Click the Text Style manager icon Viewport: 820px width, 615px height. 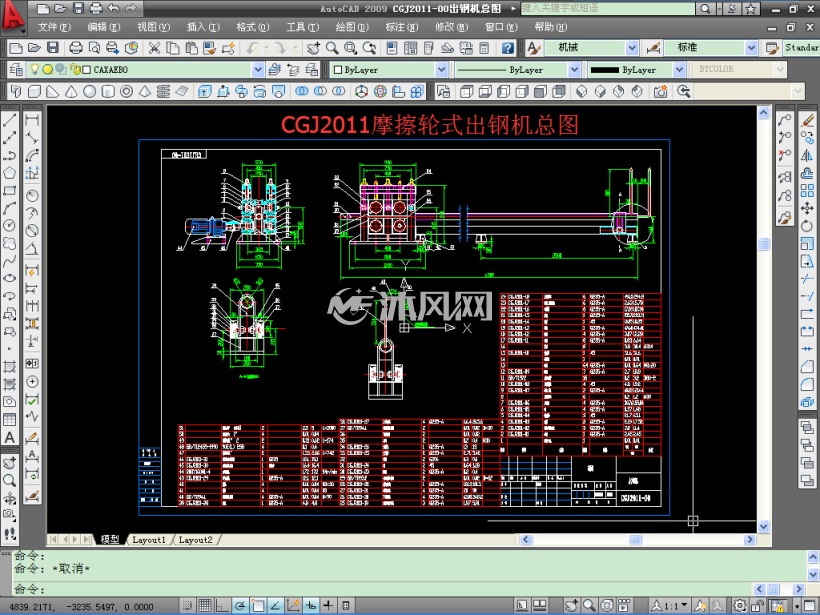coord(533,48)
